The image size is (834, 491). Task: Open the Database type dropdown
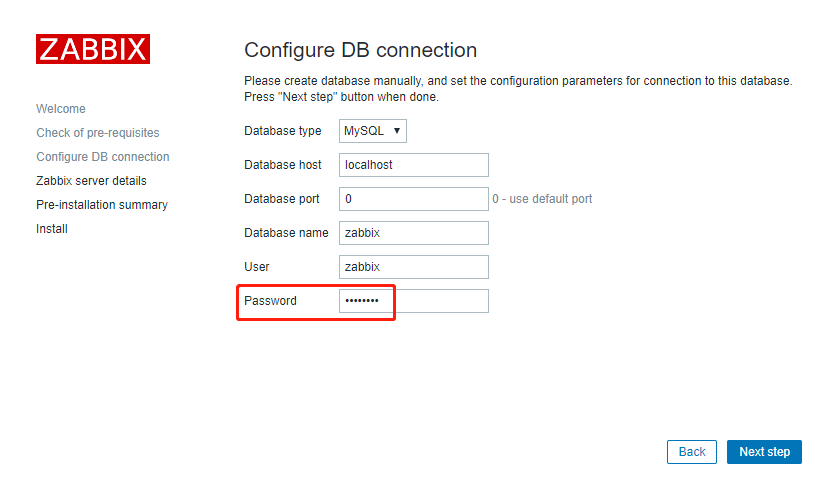tap(373, 131)
